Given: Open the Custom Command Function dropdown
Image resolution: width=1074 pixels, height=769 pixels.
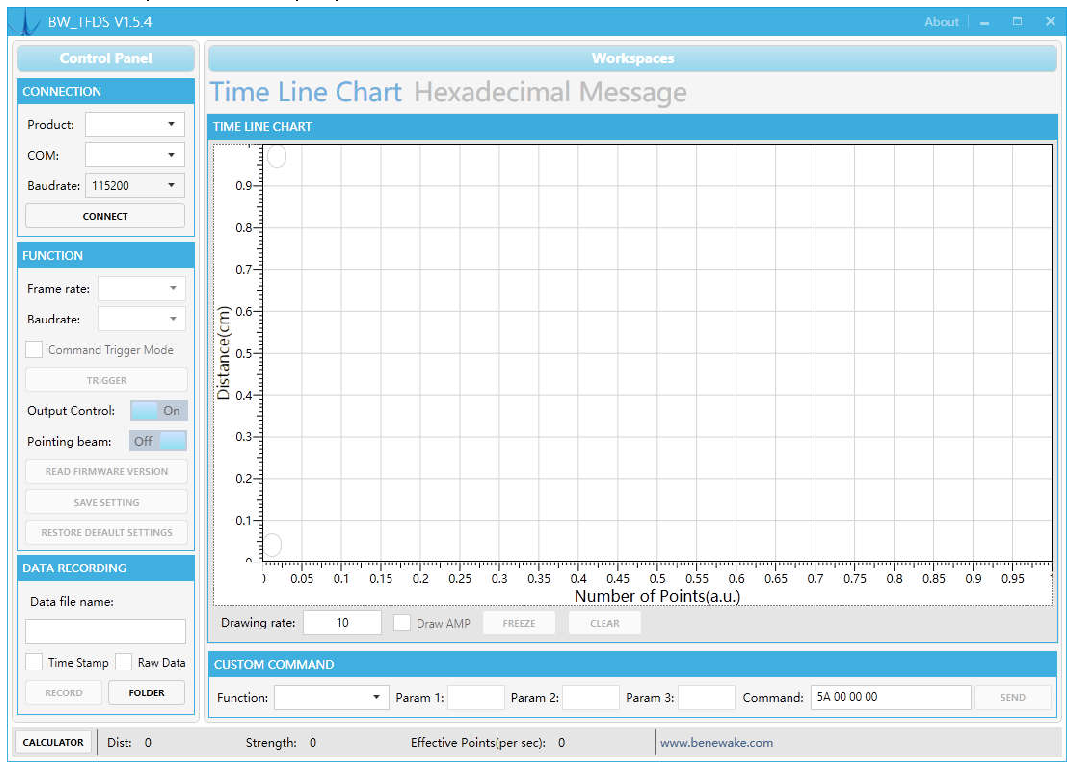Looking at the screenshot, I should coord(332,697).
